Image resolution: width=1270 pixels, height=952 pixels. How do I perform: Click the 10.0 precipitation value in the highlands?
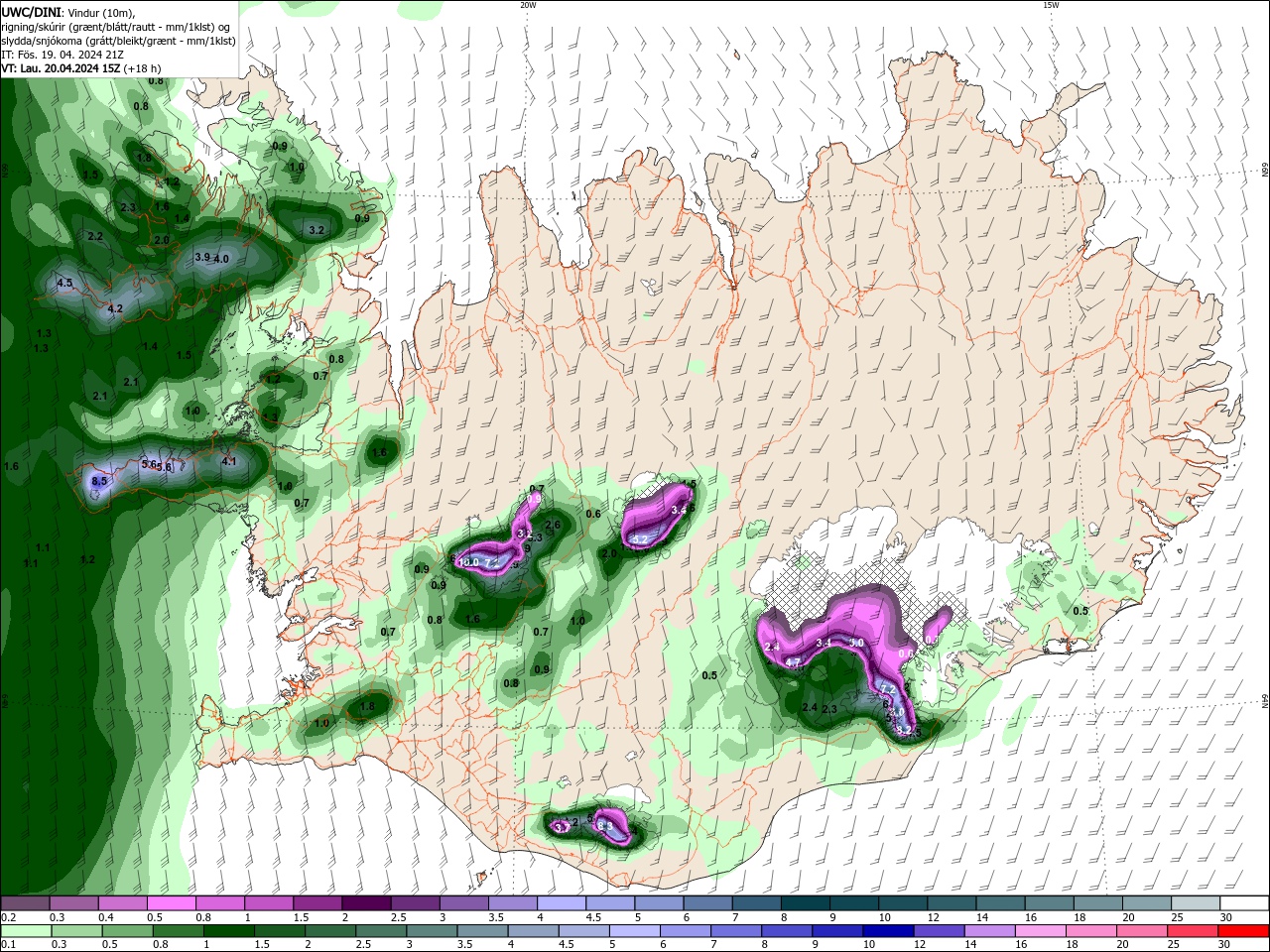pos(469,562)
